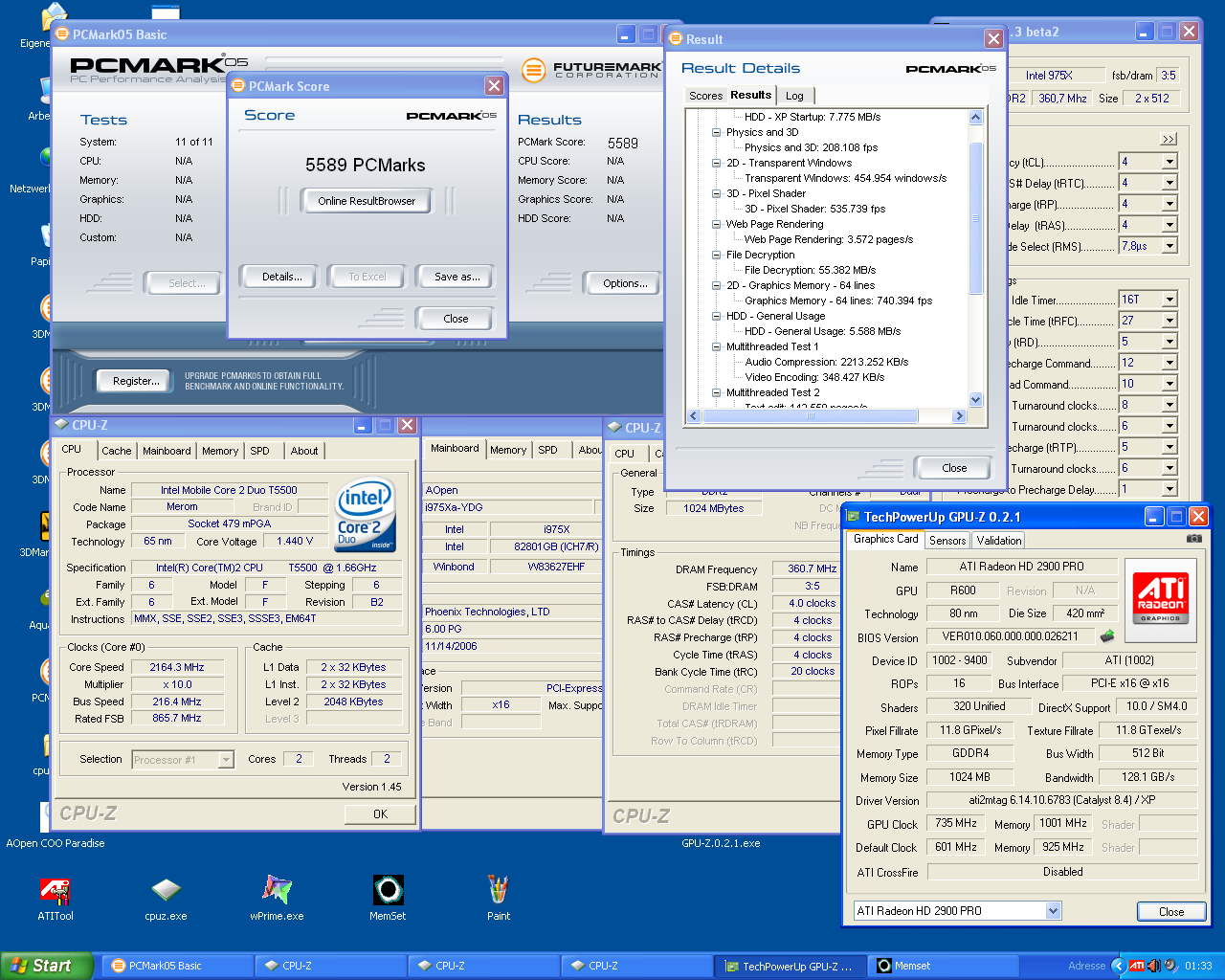Collapse the 2D - Transparent Windows node
This screenshot has width=1225, height=980.
click(x=716, y=163)
